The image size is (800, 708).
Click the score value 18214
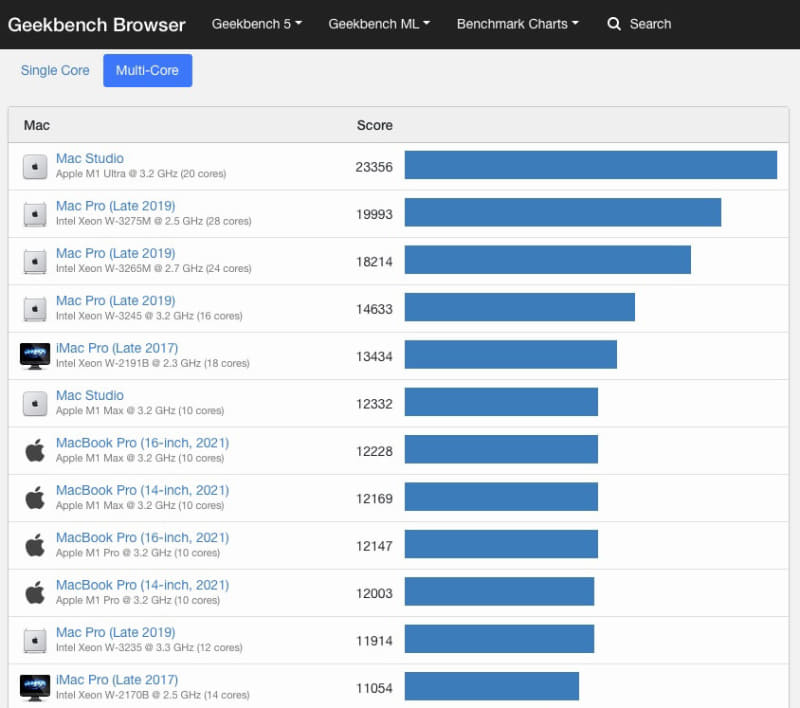coord(374,262)
